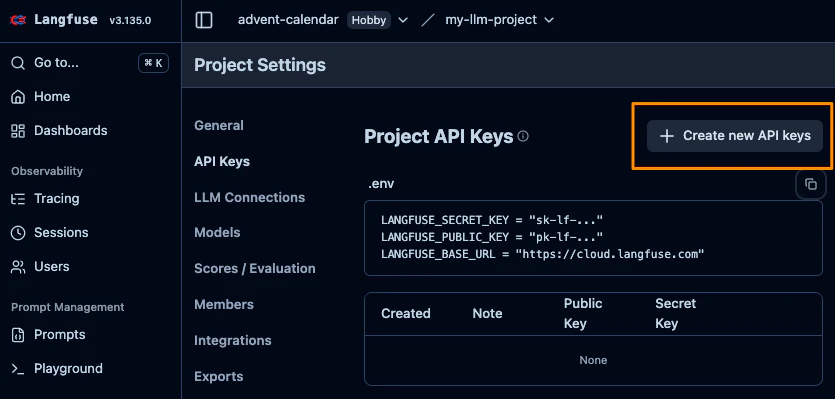Click info icon next to Project API Keys
Viewport: 835px width, 399px height.
click(x=523, y=136)
